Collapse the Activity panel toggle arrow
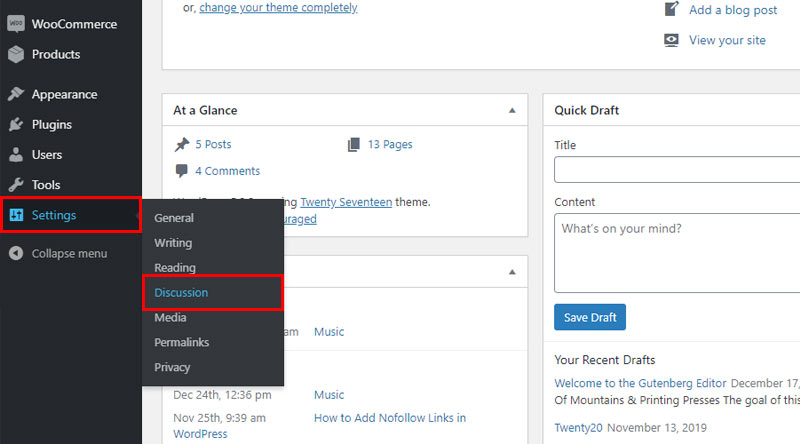 coord(512,272)
